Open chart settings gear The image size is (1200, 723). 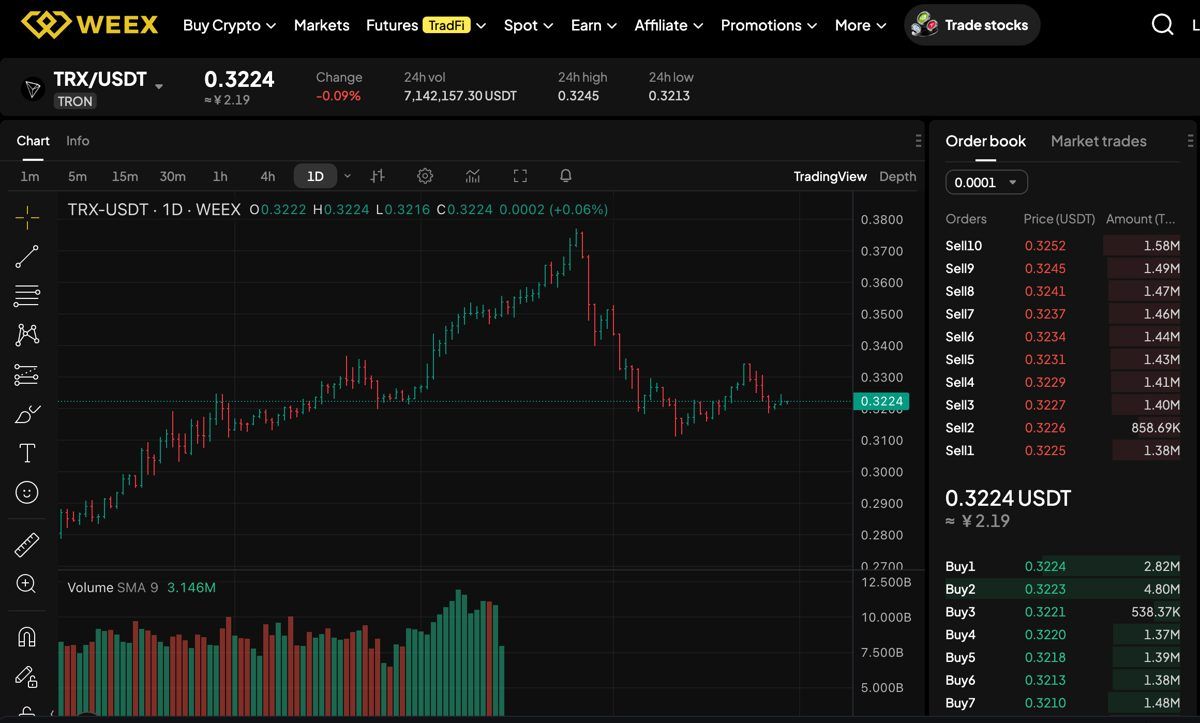[x=425, y=176]
